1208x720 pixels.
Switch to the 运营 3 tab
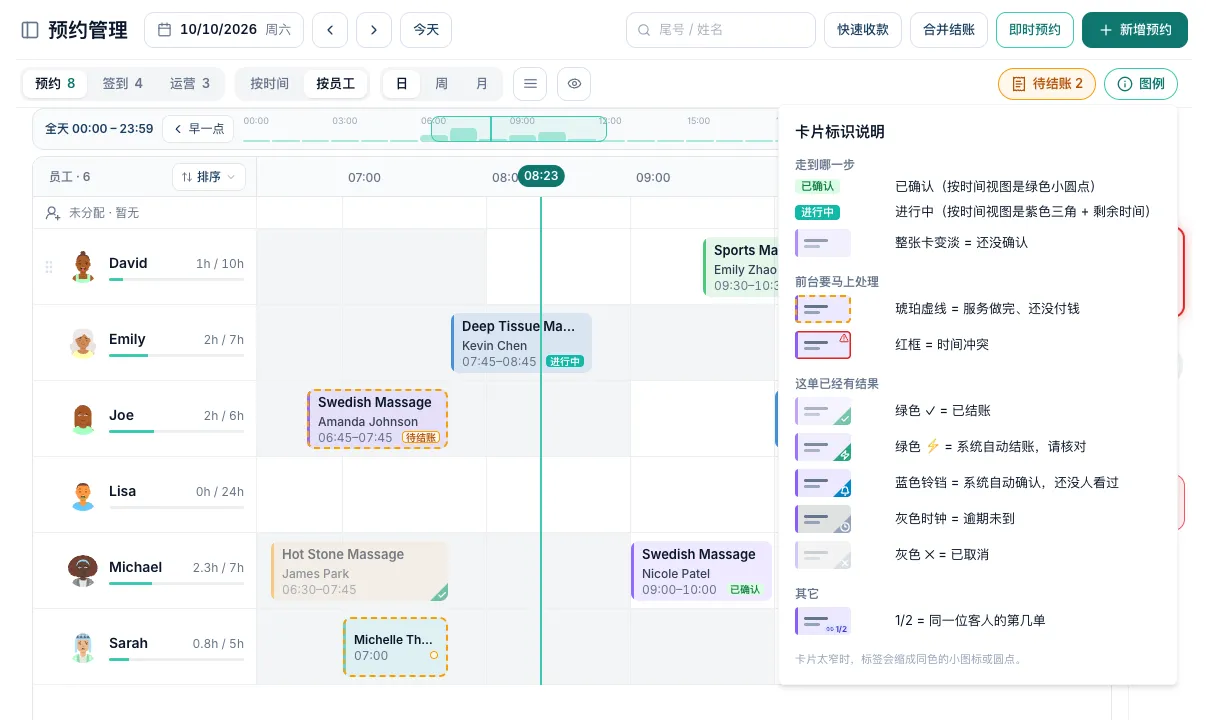click(x=190, y=84)
